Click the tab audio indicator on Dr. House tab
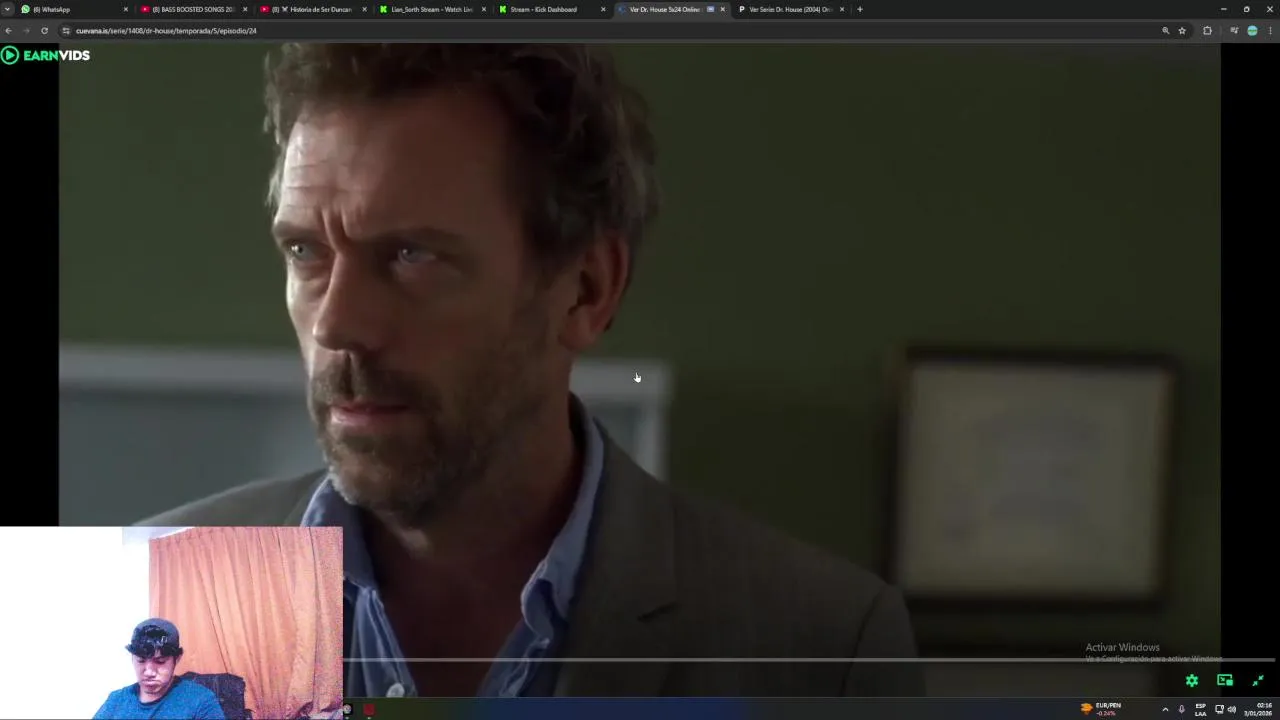The height and width of the screenshot is (720, 1280). point(711,9)
